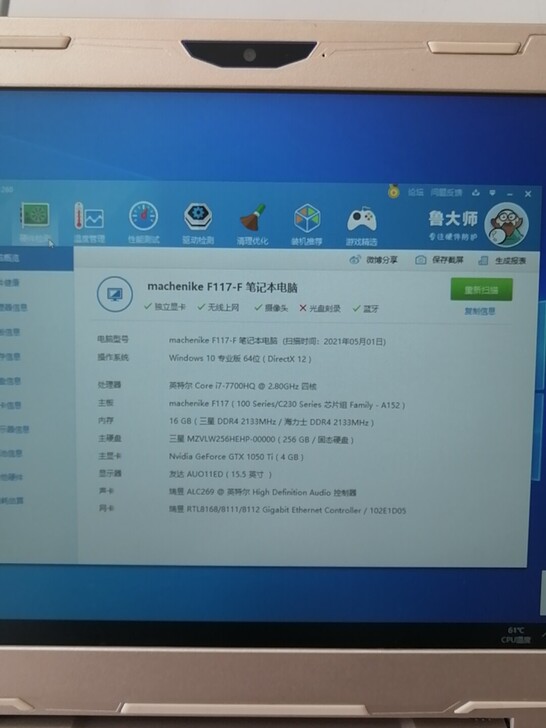The height and width of the screenshot is (728, 546).
Task: Open the 温度管理 thermometer icon
Action: click(x=89, y=216)
